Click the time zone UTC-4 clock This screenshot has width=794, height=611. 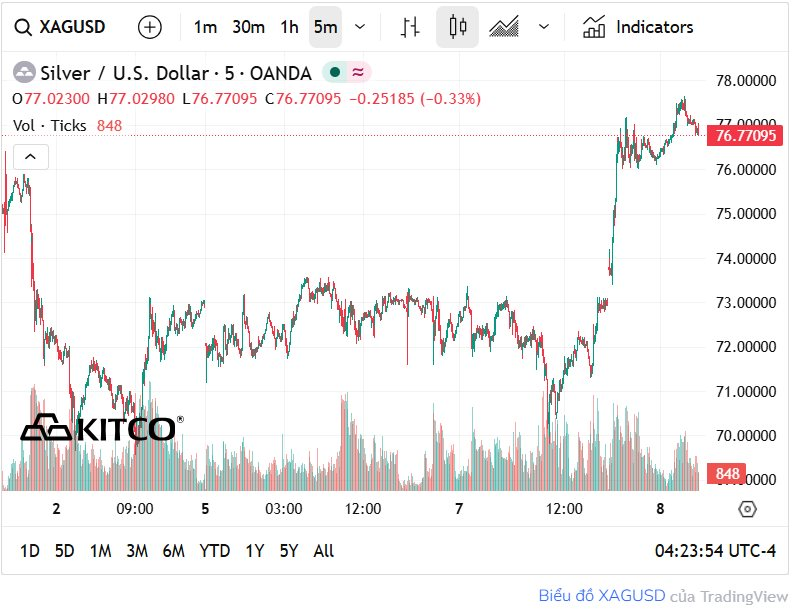coord(715,551)
